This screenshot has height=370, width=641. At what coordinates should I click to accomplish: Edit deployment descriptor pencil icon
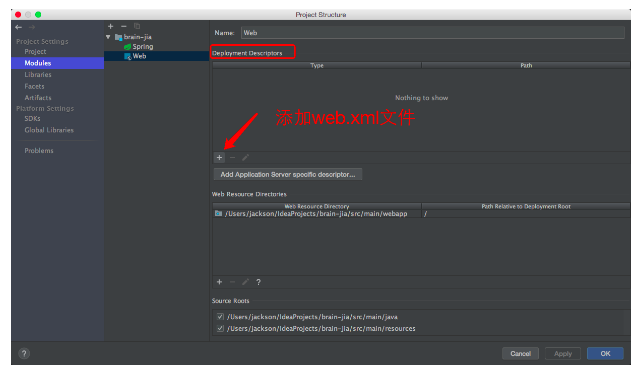pyautogui.click(x=245, y=157)
